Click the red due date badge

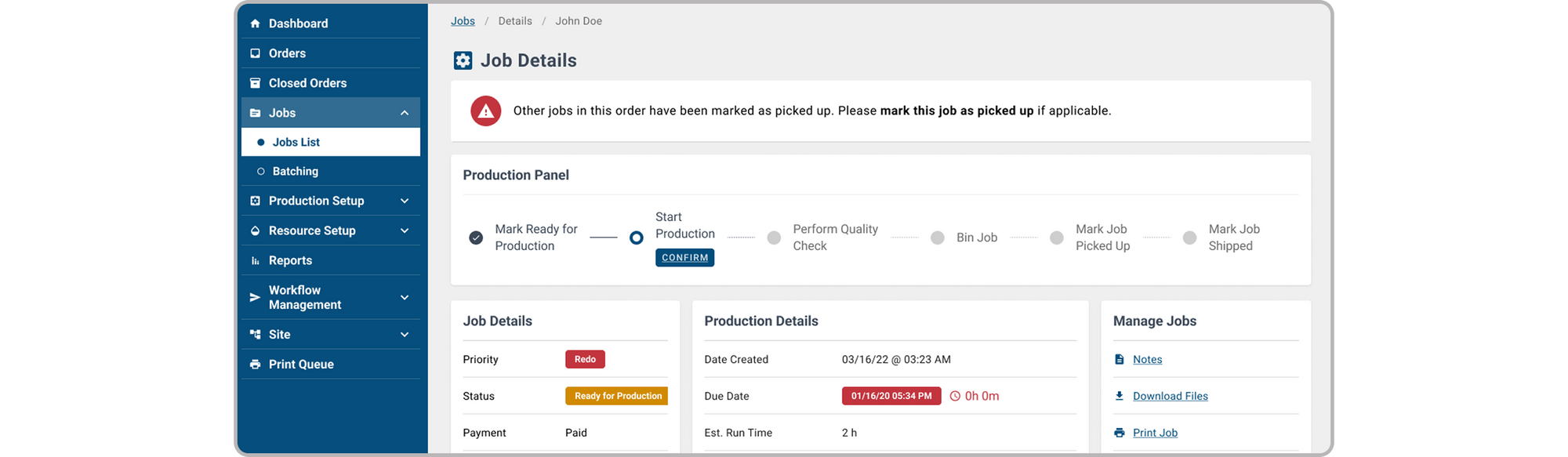891,396
